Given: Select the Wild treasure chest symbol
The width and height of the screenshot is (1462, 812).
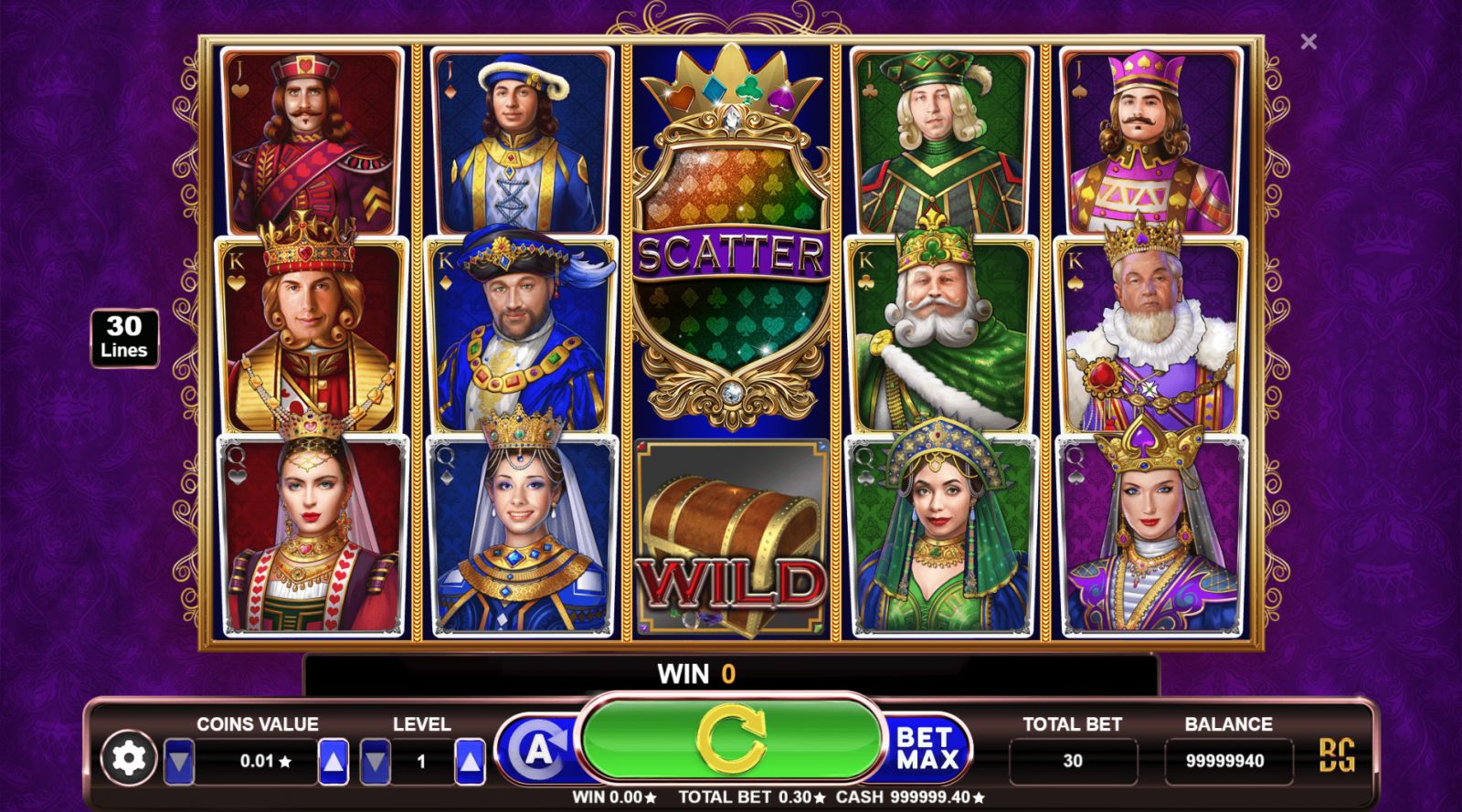Looking at the screenshot, I should [x=731, y=539].
